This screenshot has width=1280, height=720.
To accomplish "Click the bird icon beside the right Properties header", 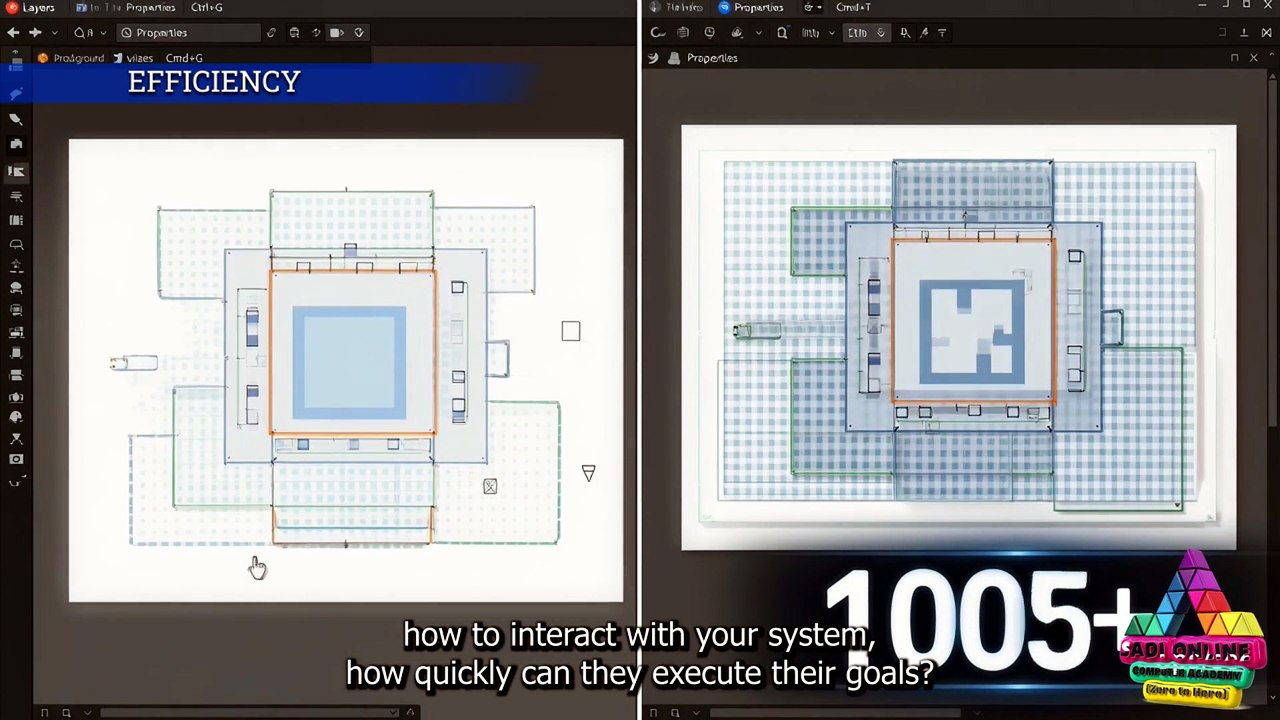I will click(x=653, y=58).
